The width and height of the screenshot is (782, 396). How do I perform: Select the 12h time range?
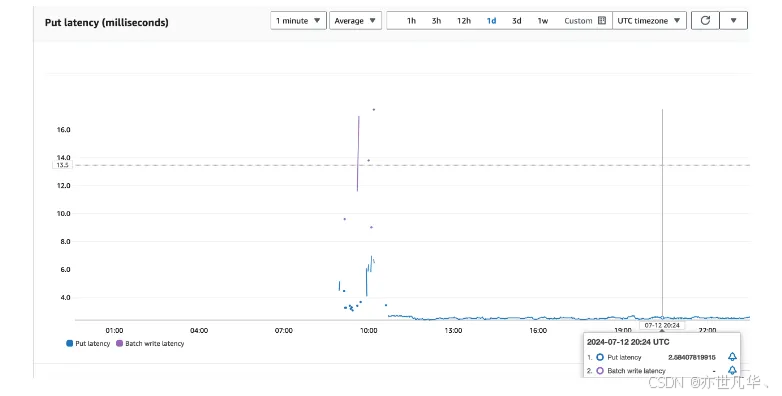[464, 21]
